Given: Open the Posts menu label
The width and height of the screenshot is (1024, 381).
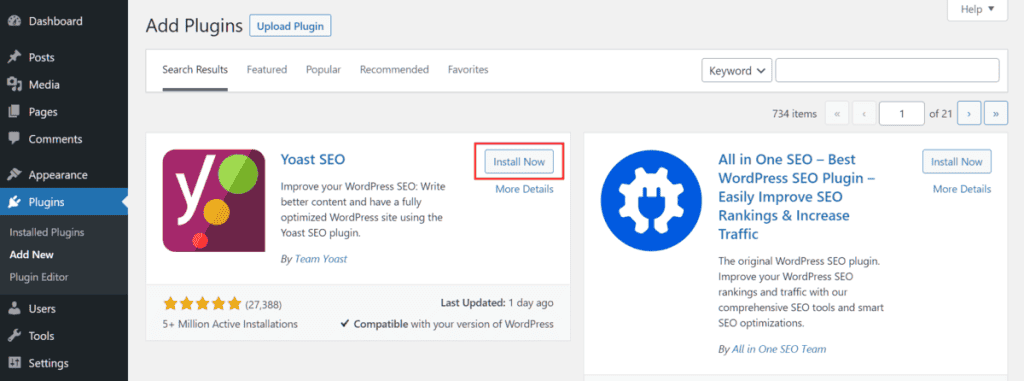Looking at the screenshot, I should pyautogui.click(x=41, y=58).
